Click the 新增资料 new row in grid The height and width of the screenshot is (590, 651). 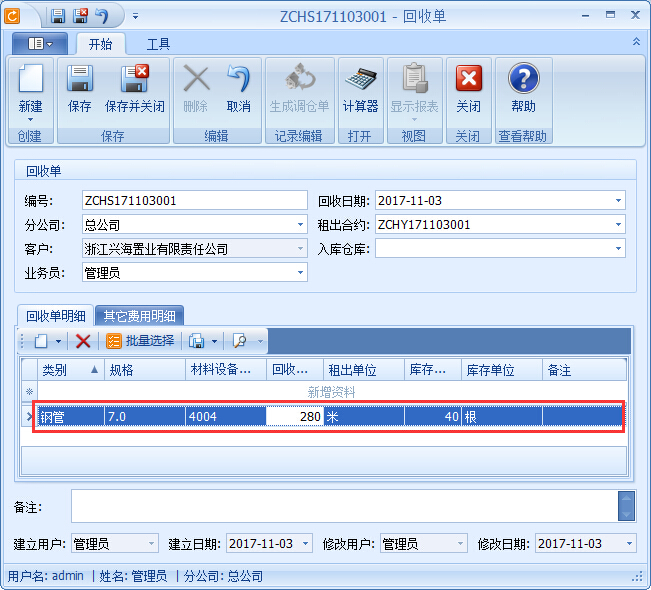330,392
